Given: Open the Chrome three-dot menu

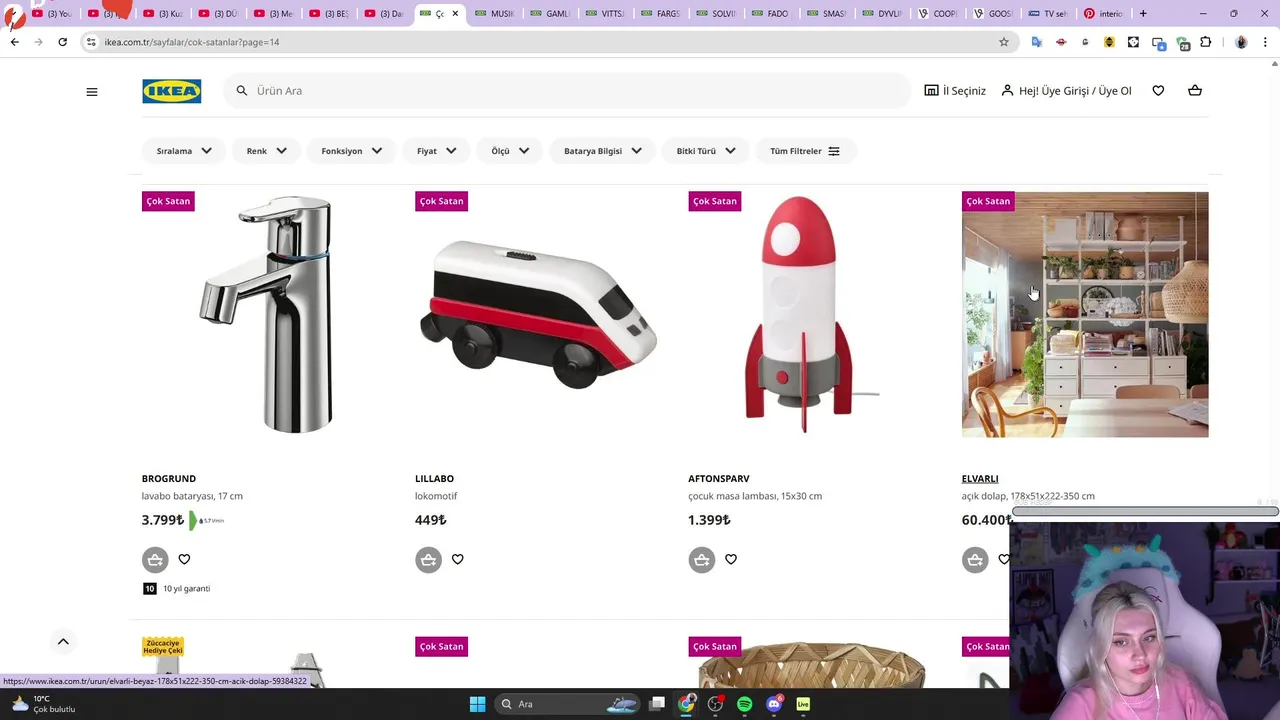Looking at the screenshot, I should 1266,42.
